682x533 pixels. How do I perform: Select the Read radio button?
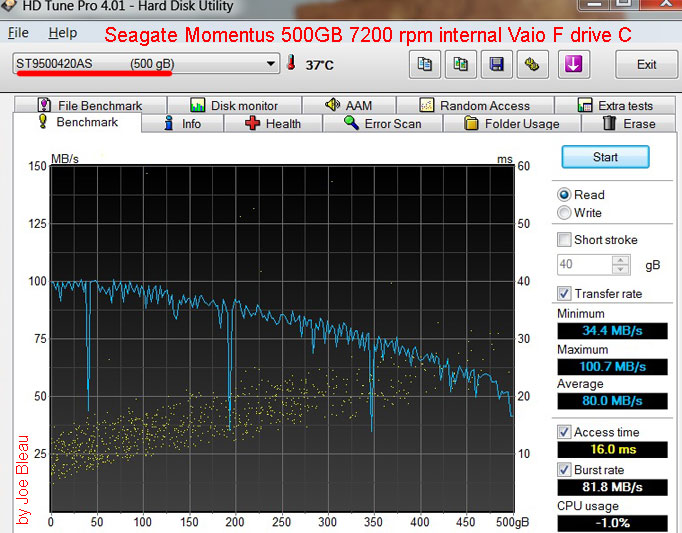click(x=564, y=194)
